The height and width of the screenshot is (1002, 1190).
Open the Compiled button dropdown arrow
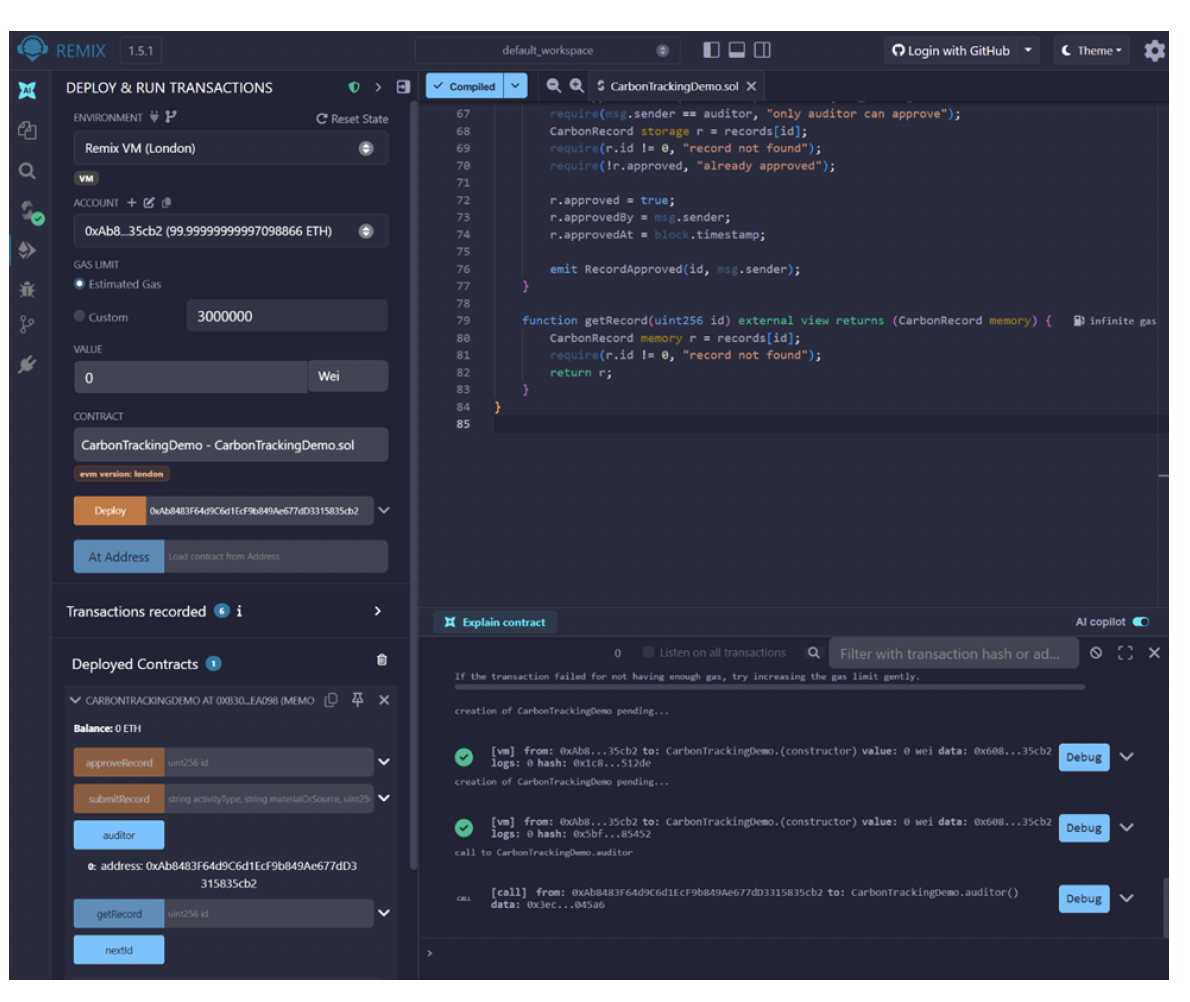[x=515, y=86]
